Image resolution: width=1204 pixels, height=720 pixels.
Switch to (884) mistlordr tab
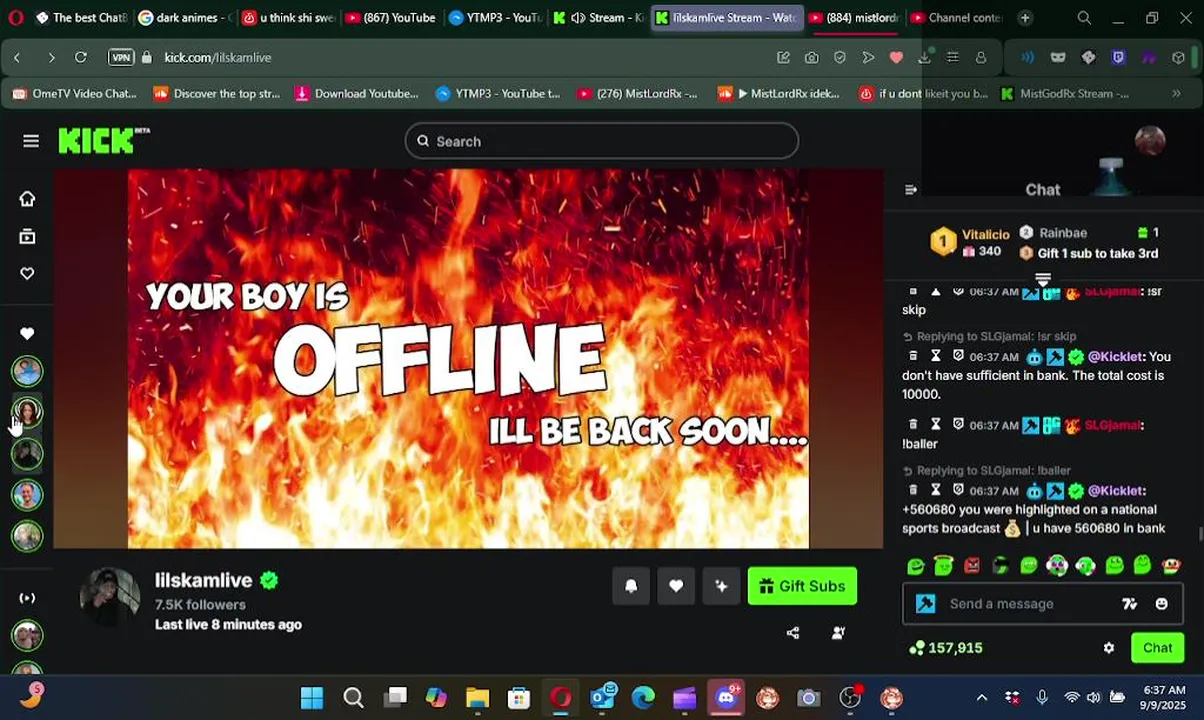pyautogui.click(x=855, y=18)
